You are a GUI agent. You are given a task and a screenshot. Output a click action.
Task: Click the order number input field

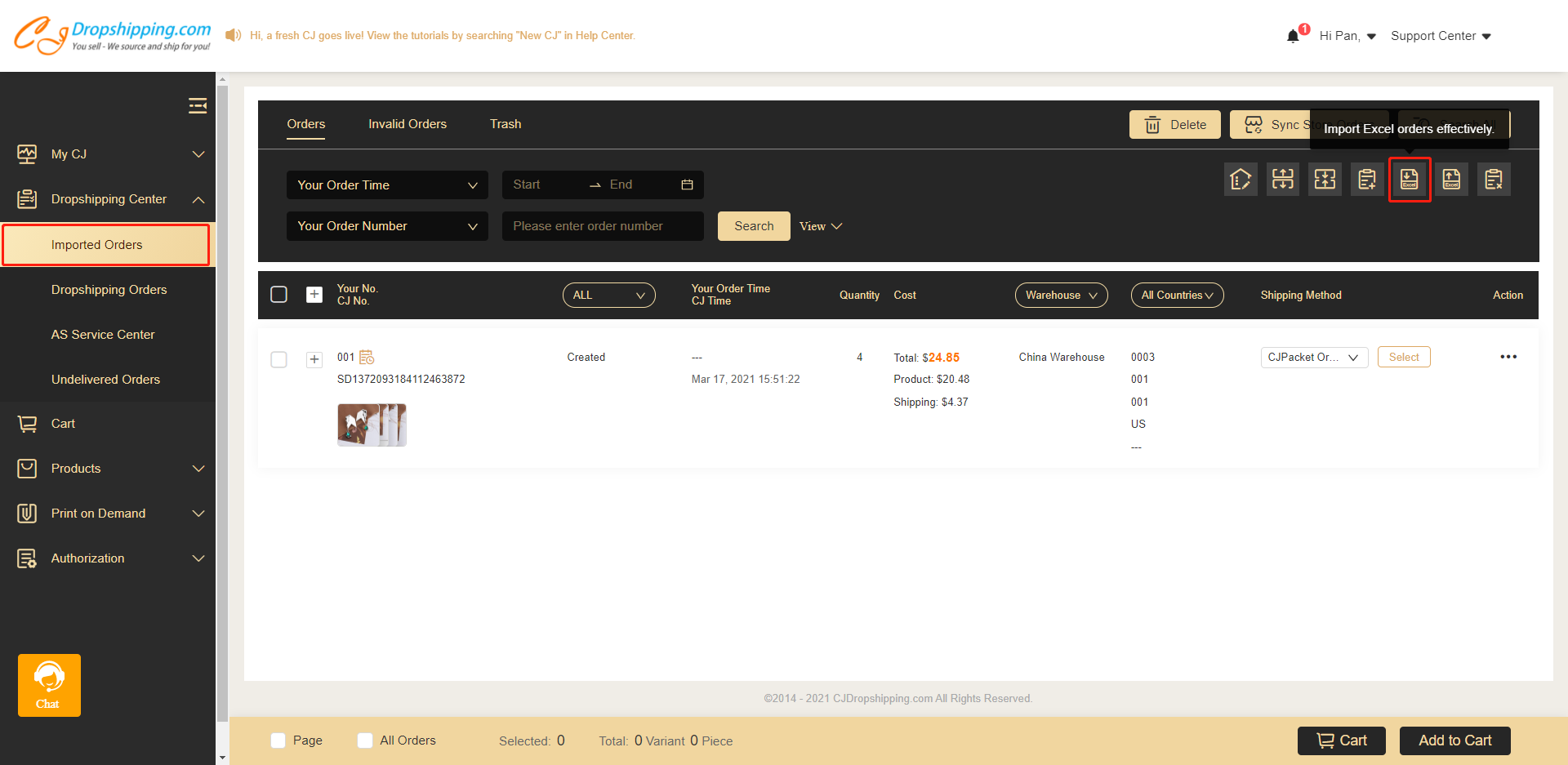click(x=602, y=226)
